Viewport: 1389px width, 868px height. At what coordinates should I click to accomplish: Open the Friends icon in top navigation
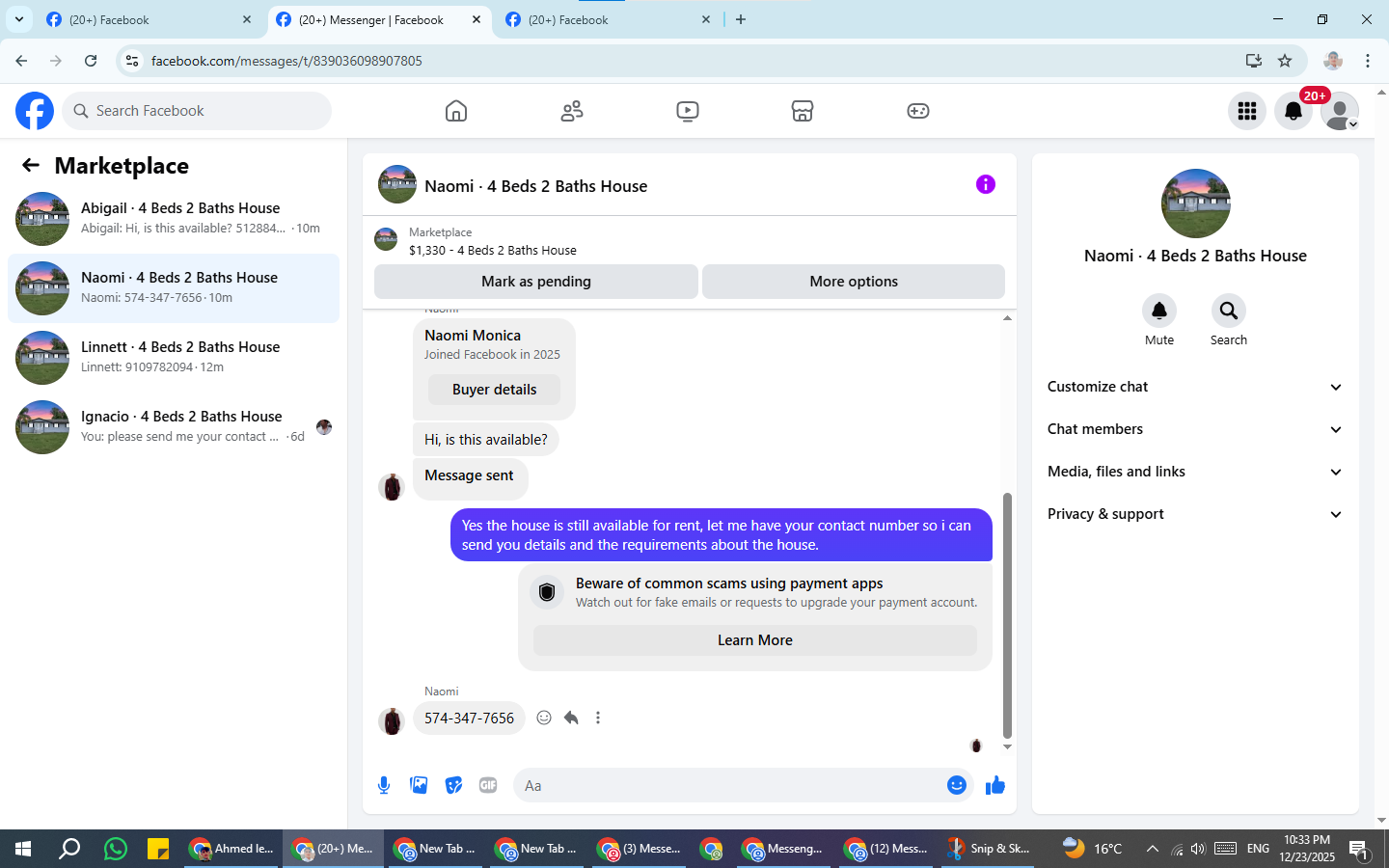pos(572,111)
